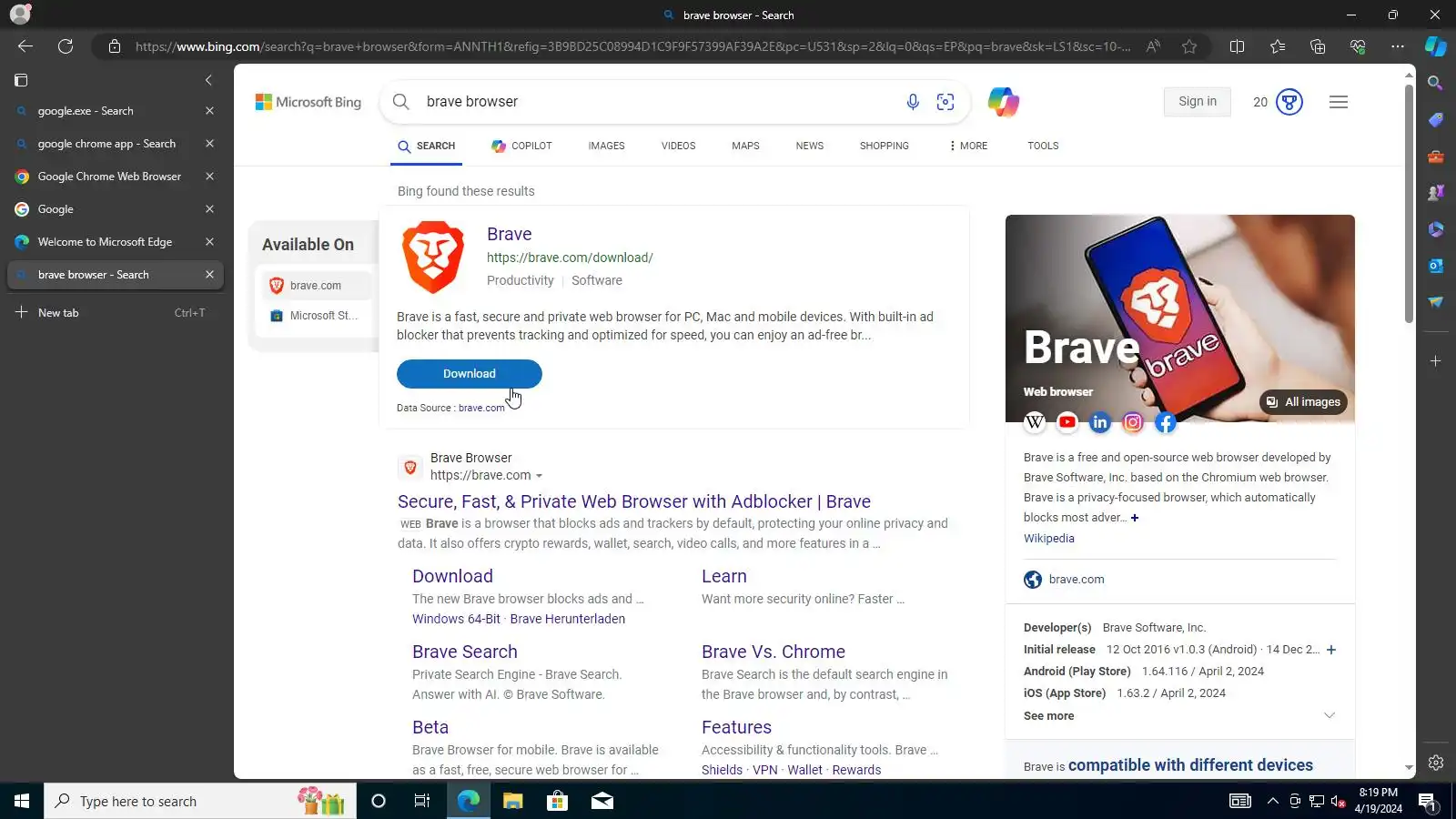This screenshot has width=1456, height=819.
Task: Open Brave's LinkedIn profile icon
Action: pos(1100,422)
